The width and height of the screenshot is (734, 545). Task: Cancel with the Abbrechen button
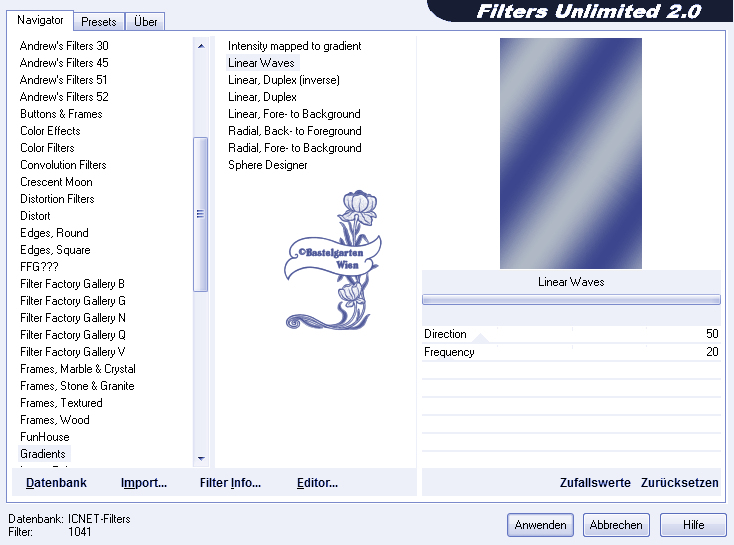tap(616, 525)
